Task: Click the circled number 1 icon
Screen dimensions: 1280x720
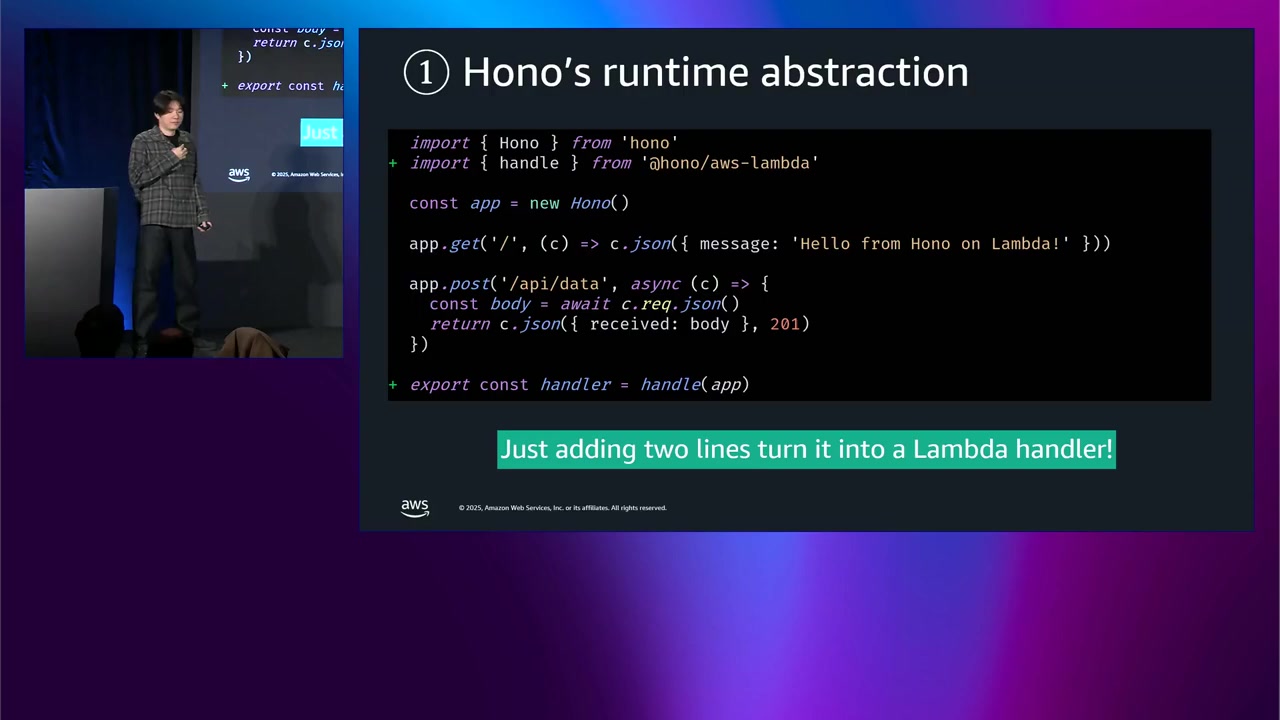Action: [x=426, y=71]
